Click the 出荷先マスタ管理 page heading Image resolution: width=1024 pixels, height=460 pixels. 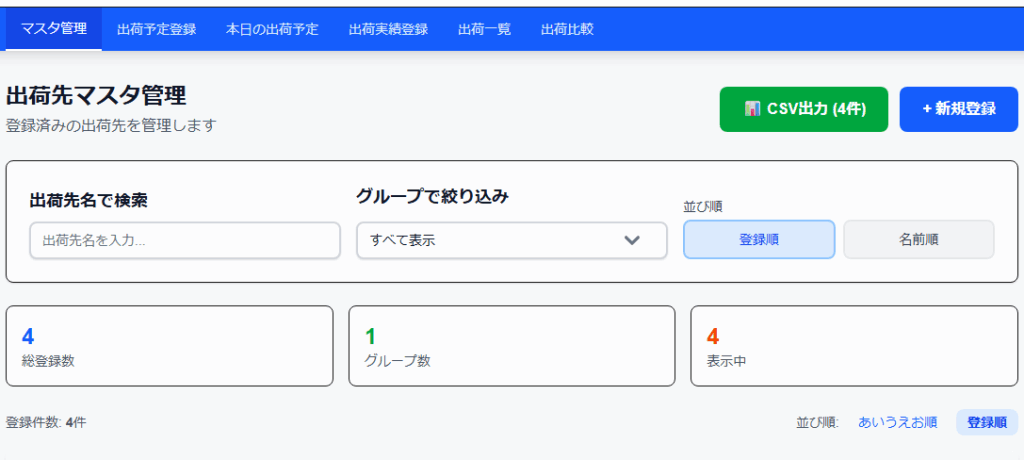point(96,96)
